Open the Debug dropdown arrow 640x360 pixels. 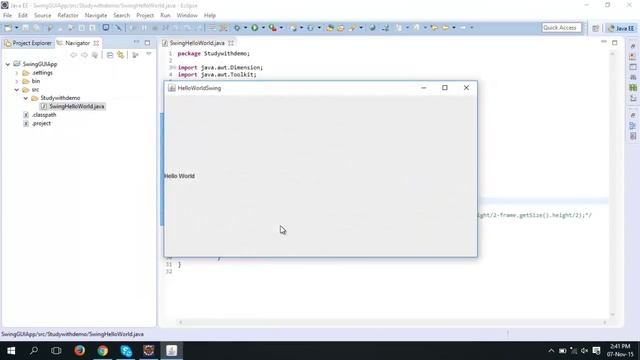click(245, 28)
